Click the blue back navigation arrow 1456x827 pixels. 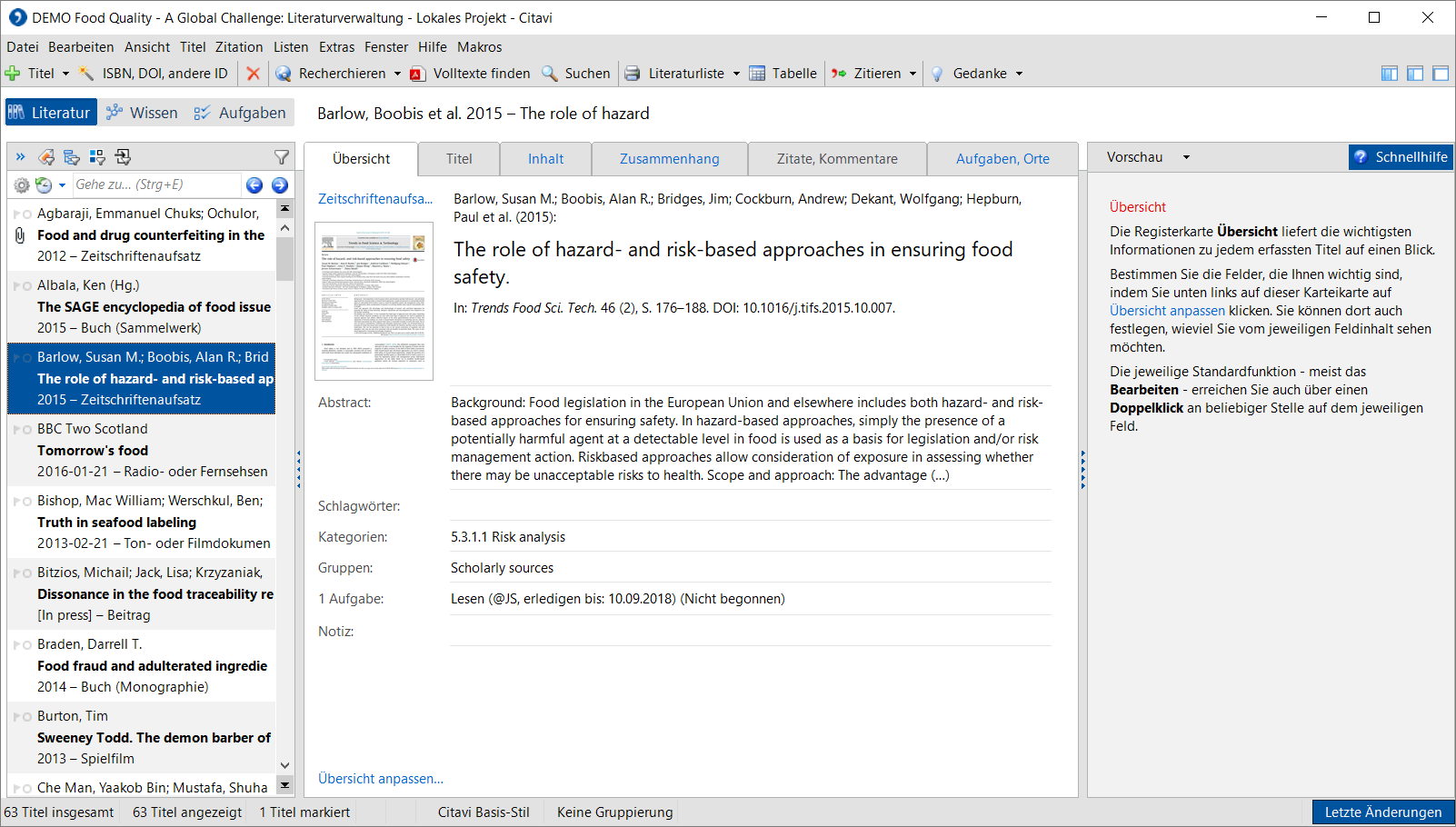(254, 184)
